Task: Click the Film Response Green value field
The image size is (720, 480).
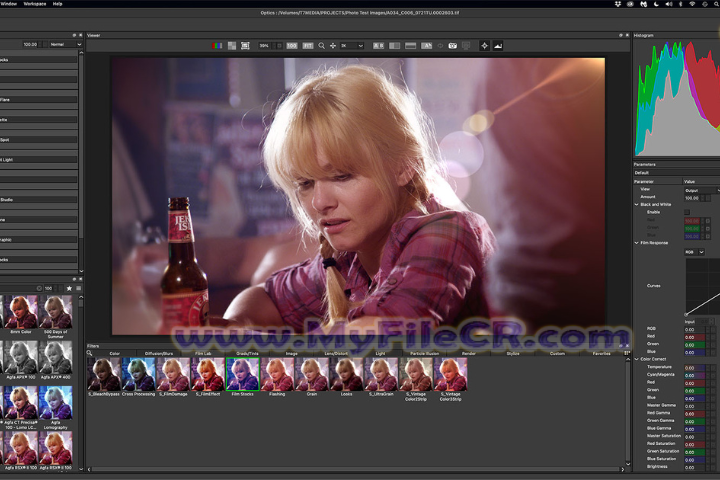Action: [695, 345]
